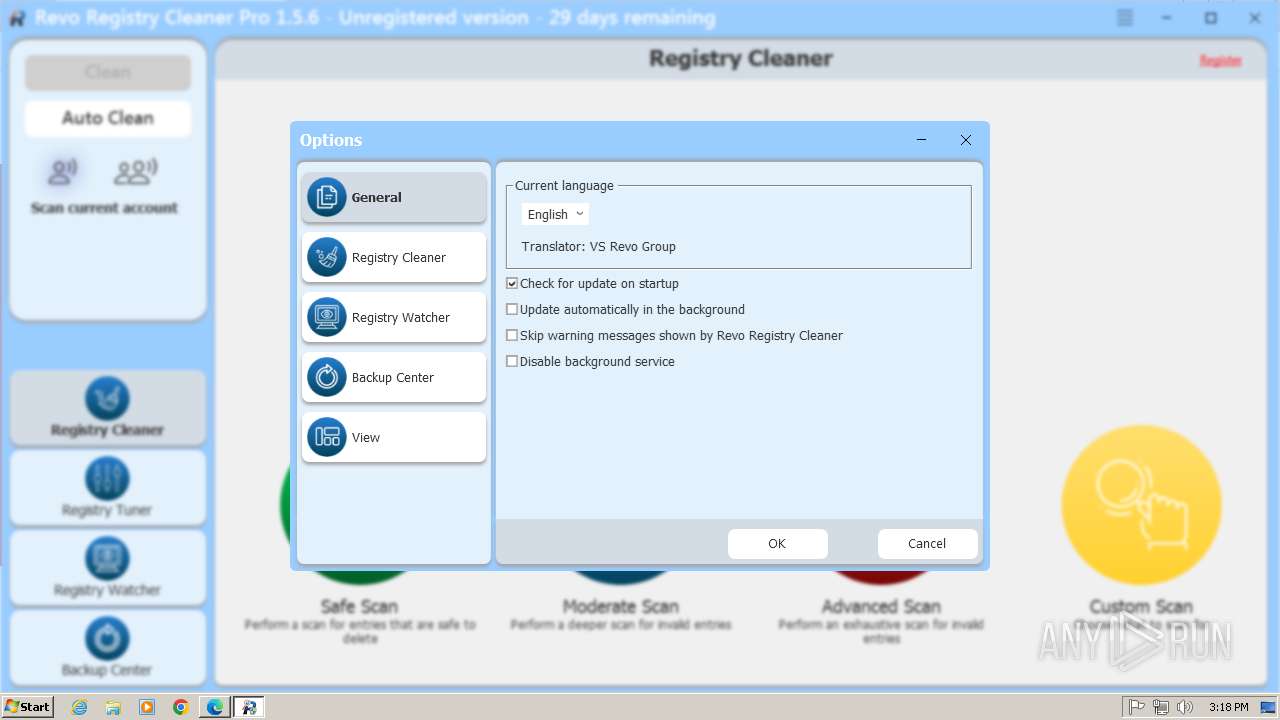Click Auto Clean in main window

[108, 118]
